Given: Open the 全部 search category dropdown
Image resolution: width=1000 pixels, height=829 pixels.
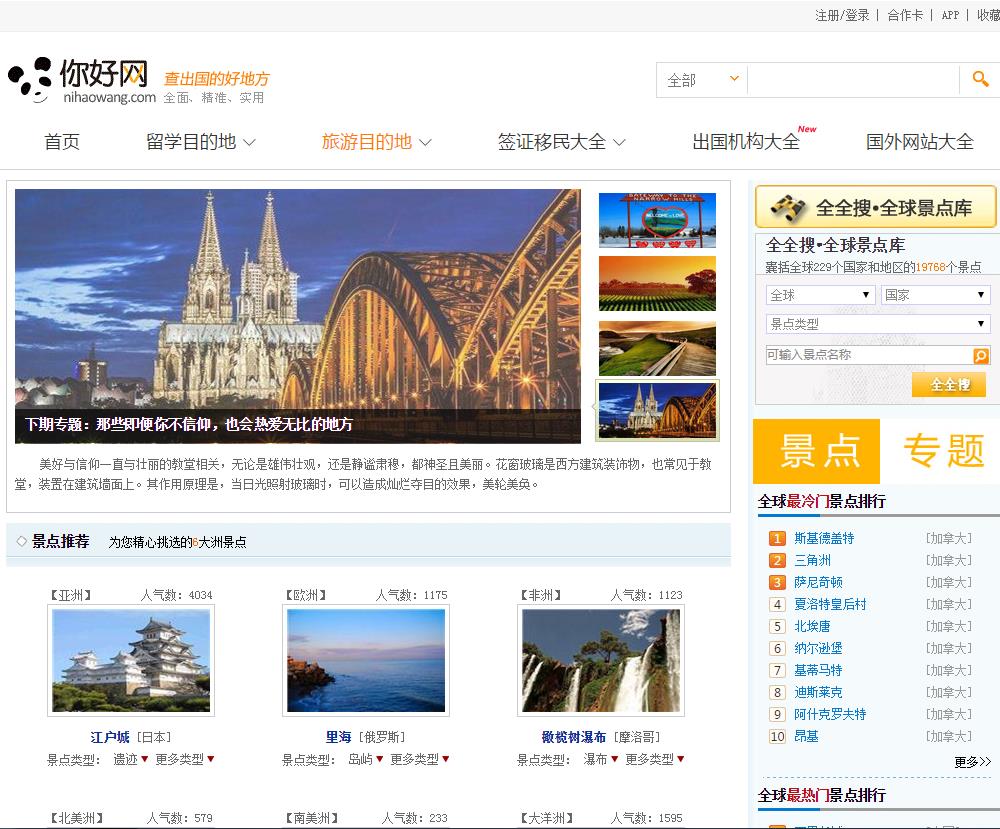Looking at the screenshot, I should (x=702, y=80).
